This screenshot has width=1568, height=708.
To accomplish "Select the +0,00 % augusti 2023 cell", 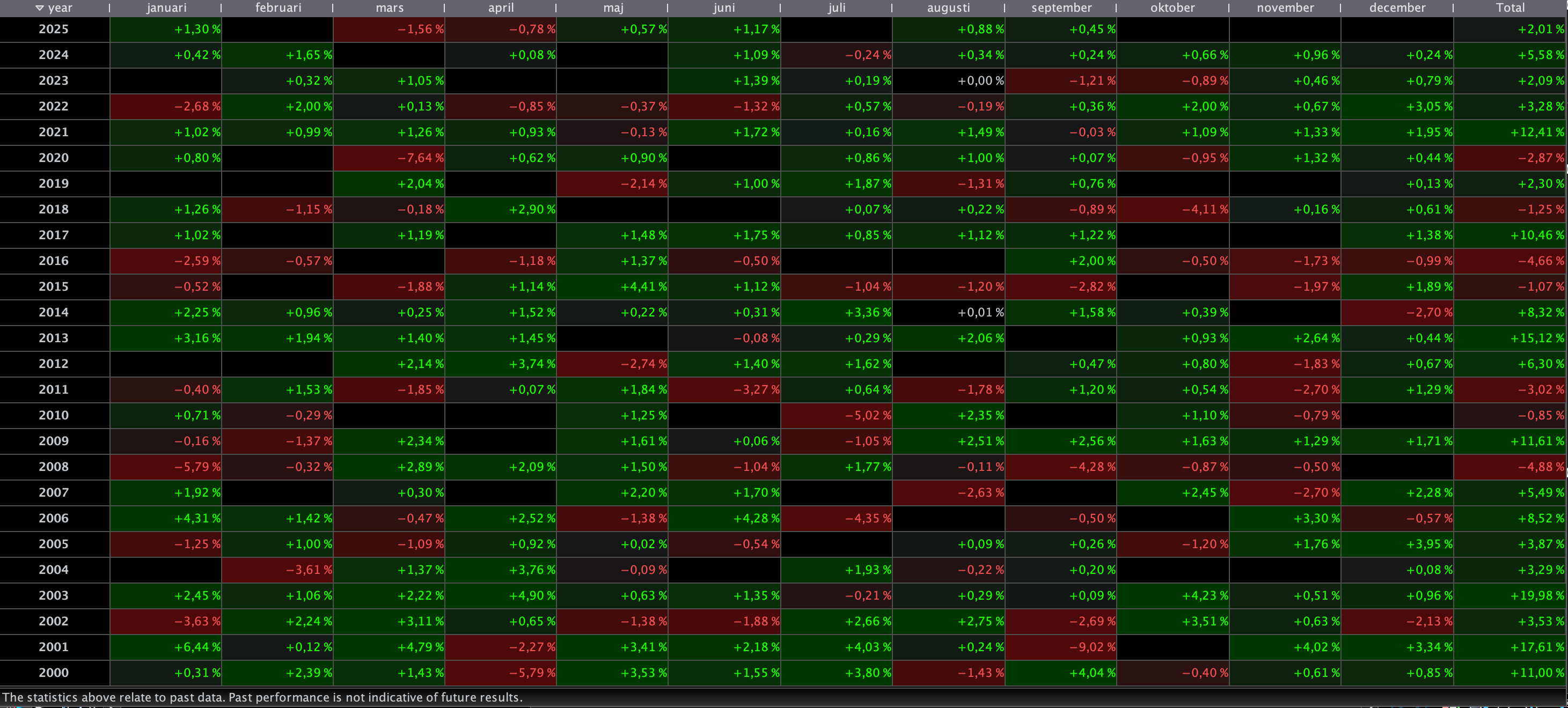I will (x=980, y=81).
